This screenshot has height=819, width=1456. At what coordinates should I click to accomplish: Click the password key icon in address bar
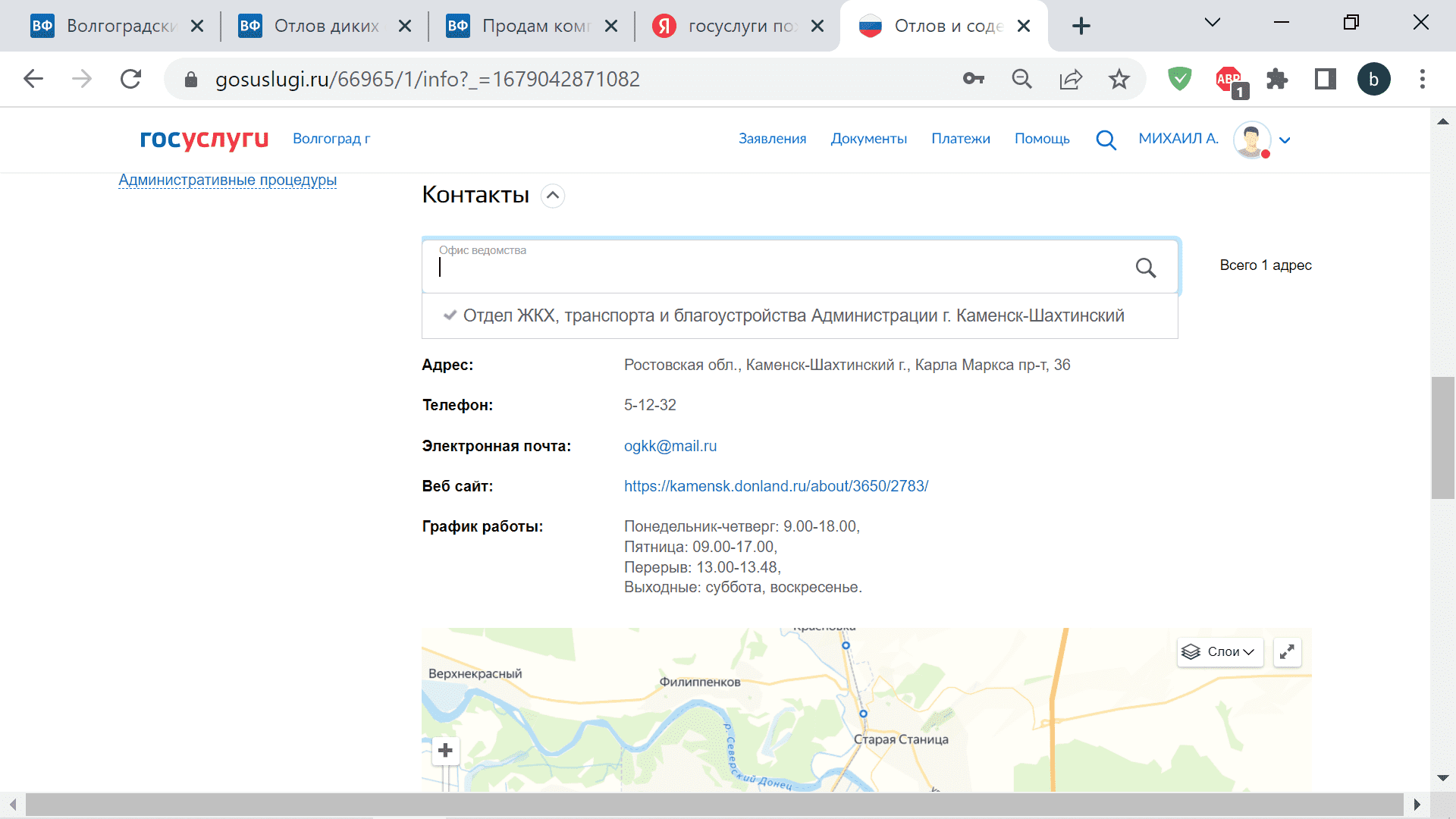point(974,79)
